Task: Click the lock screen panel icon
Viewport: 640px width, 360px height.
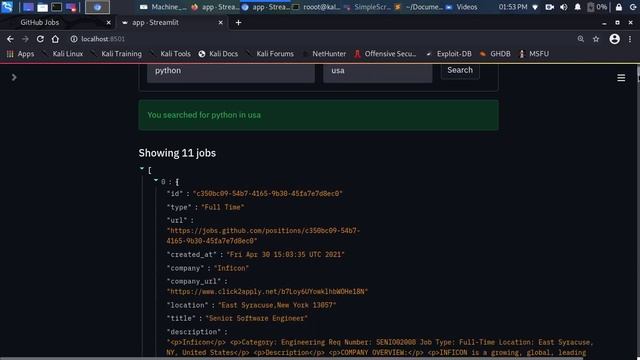Action: (619, 7)
